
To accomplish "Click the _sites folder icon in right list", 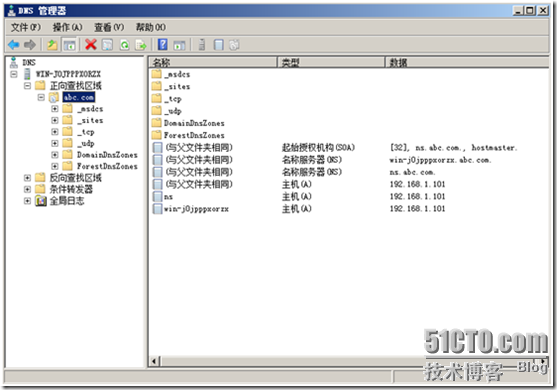I will 156,86.
